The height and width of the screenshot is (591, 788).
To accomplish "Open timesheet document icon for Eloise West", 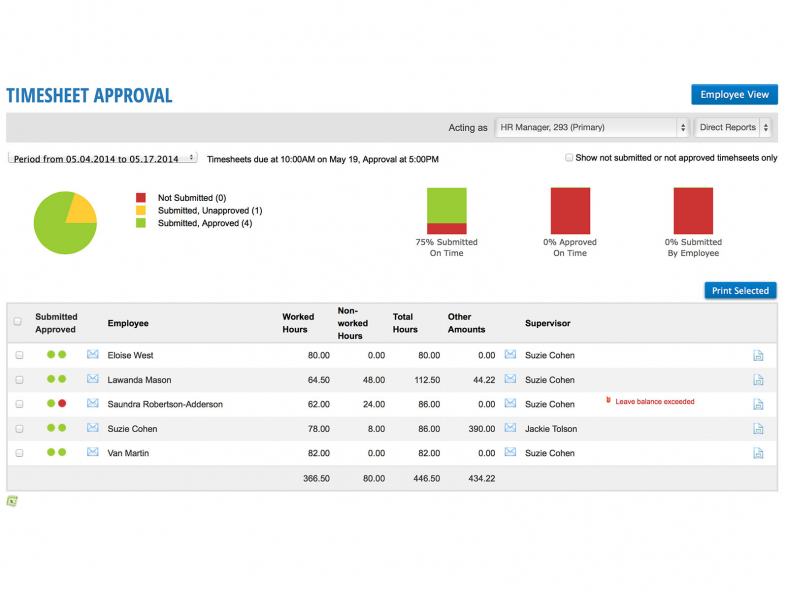I will tap(758, 355).
